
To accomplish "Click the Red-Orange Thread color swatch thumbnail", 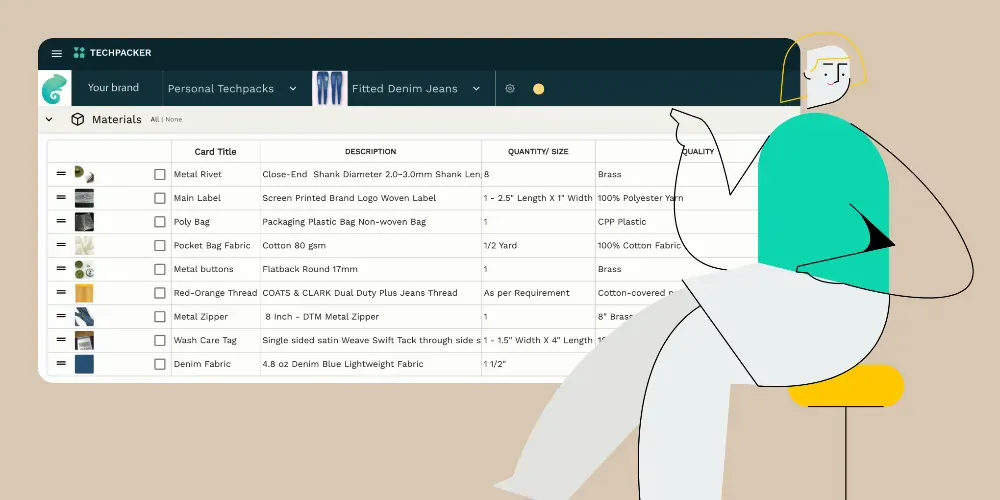I will coord(84,293).
